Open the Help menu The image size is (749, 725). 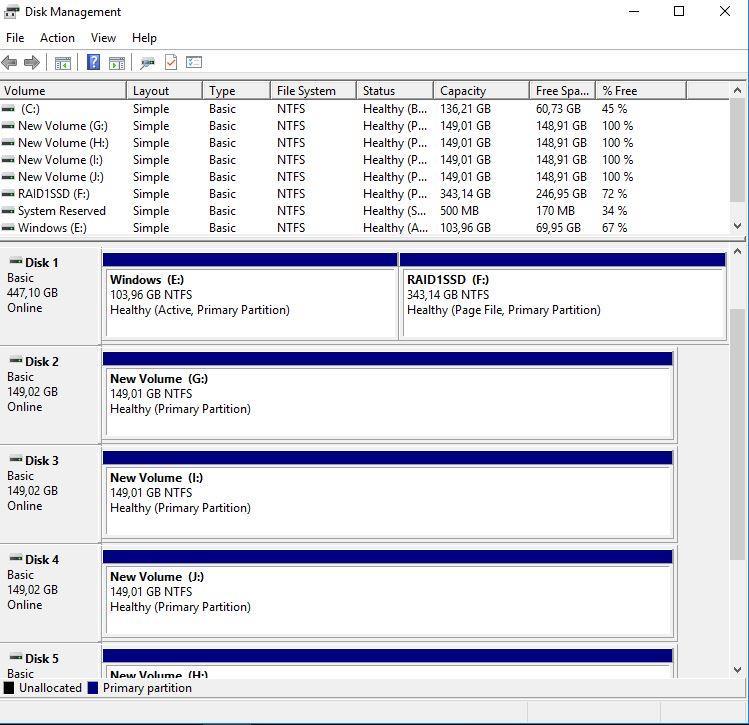tap(144, 38)
